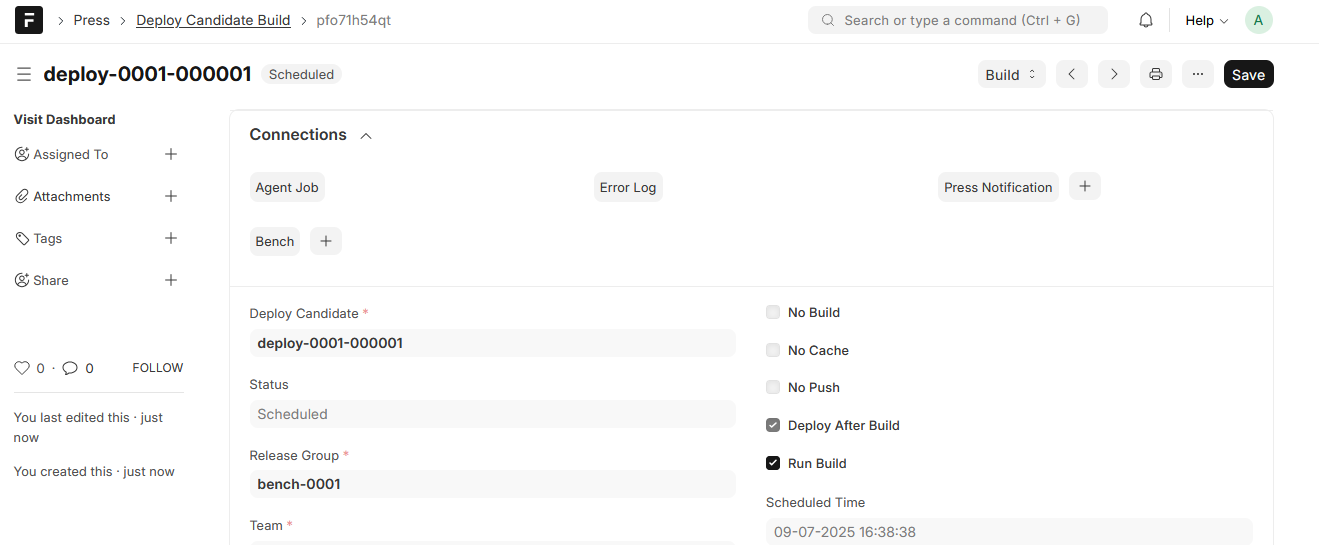Screen dimensions: 1319x545
Task: Click the Frappe home logo icon
Action: [29, 20]
